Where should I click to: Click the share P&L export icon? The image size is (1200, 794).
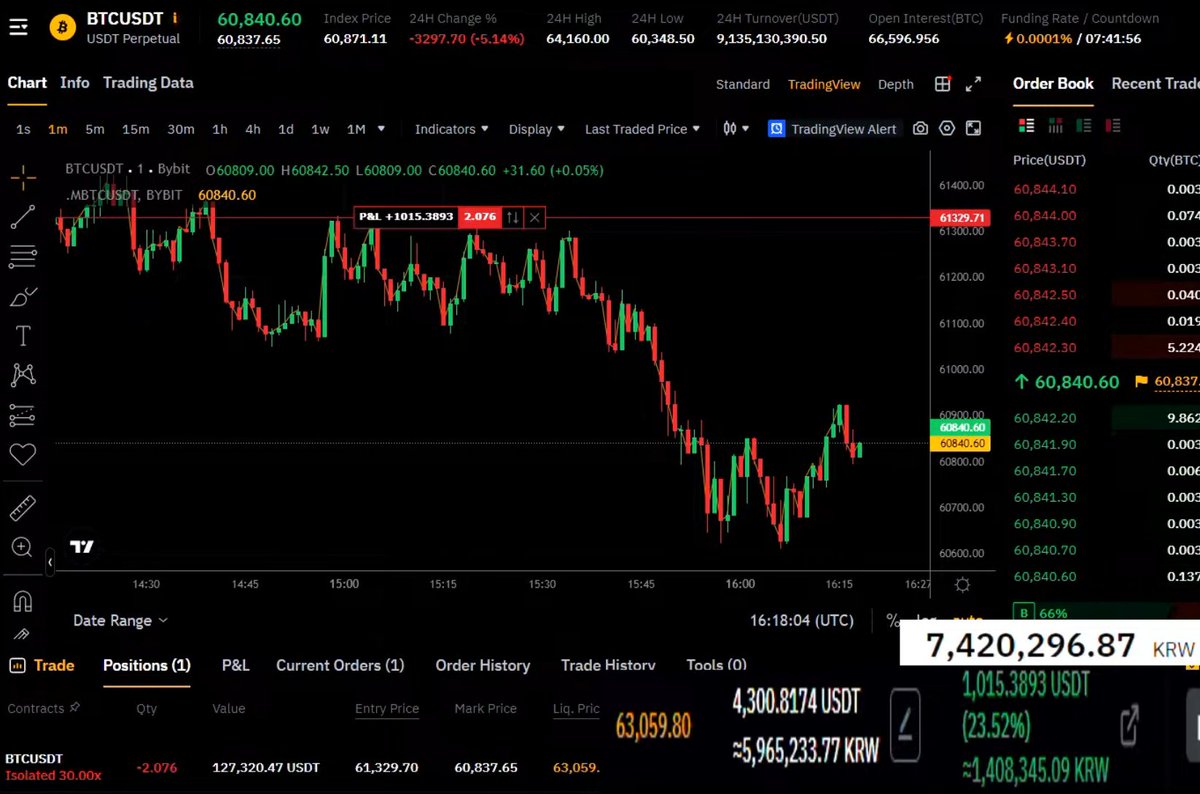point(1129,725)
